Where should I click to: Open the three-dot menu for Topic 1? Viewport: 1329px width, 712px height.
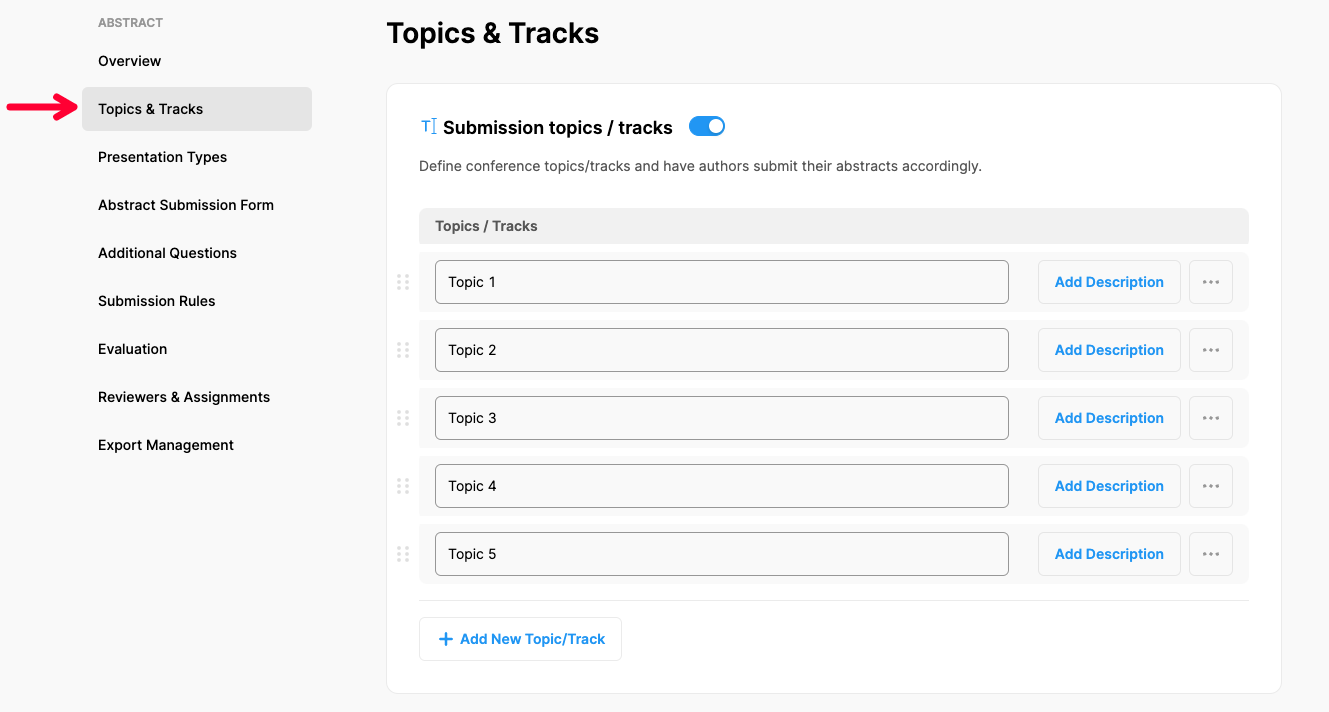(1210, 282)
